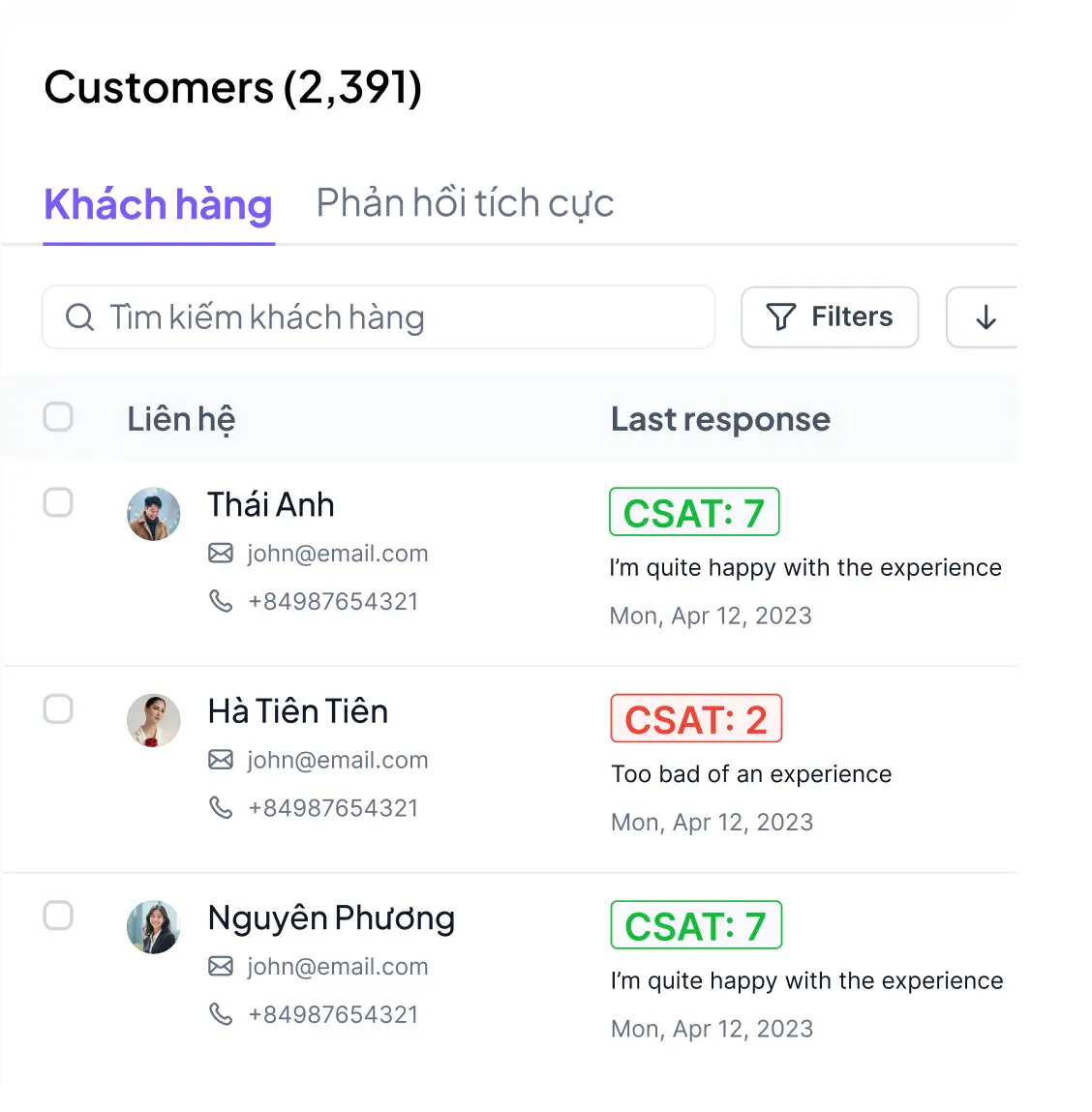Open Thái Anh's customer name link
1092x1112 pixels.
[271, 505]
